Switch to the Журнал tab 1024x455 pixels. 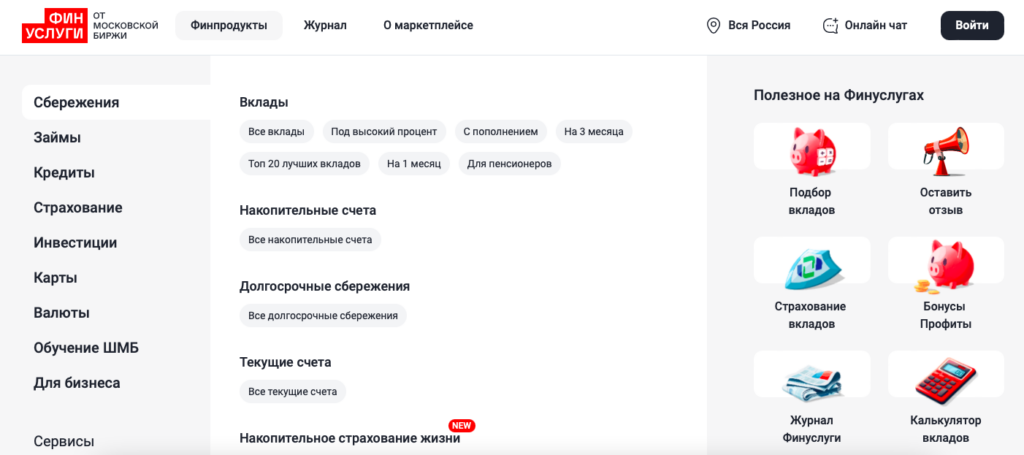325,26
